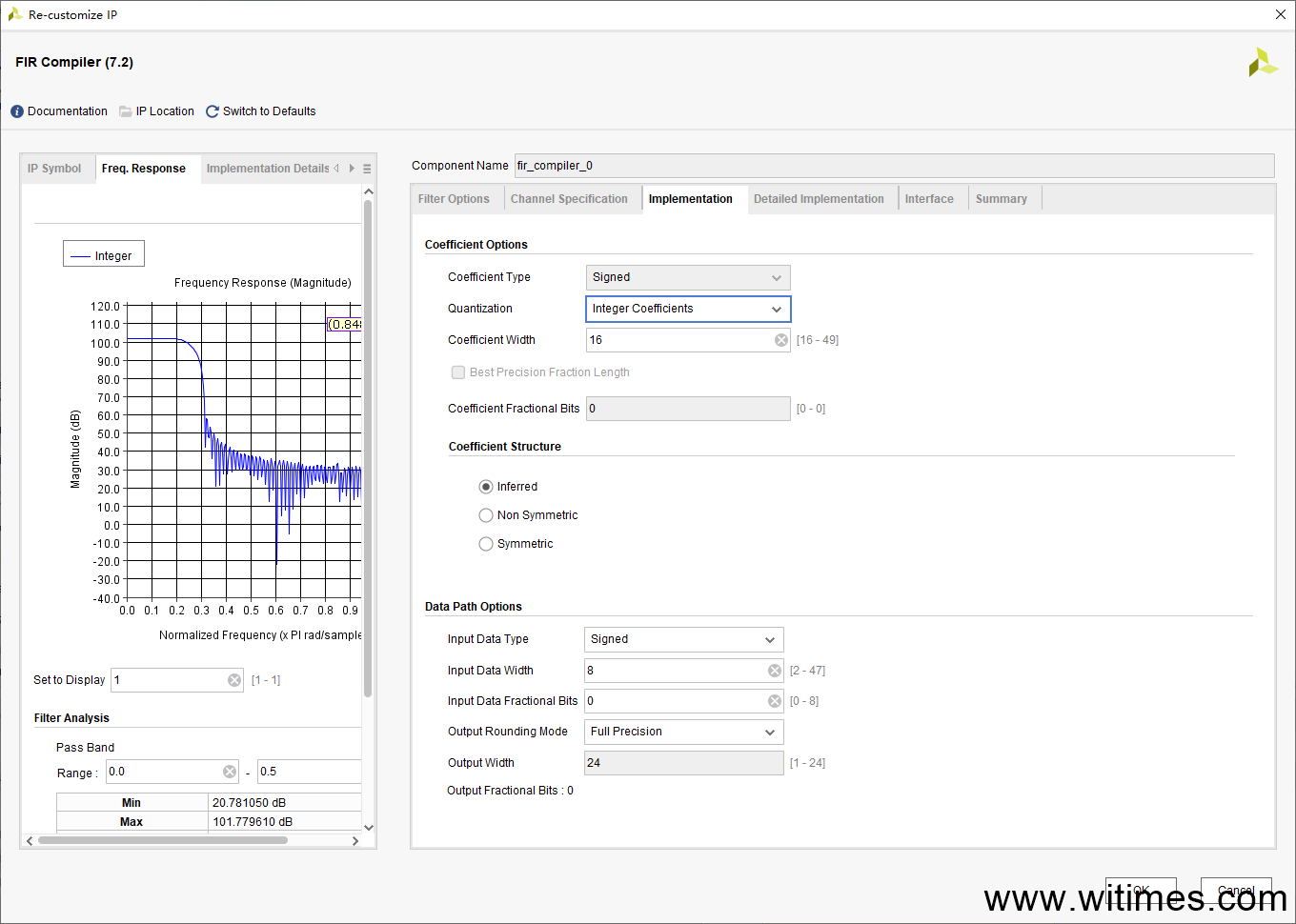
Task: Switch to Implementation Details tab
Action: [268, 169]
